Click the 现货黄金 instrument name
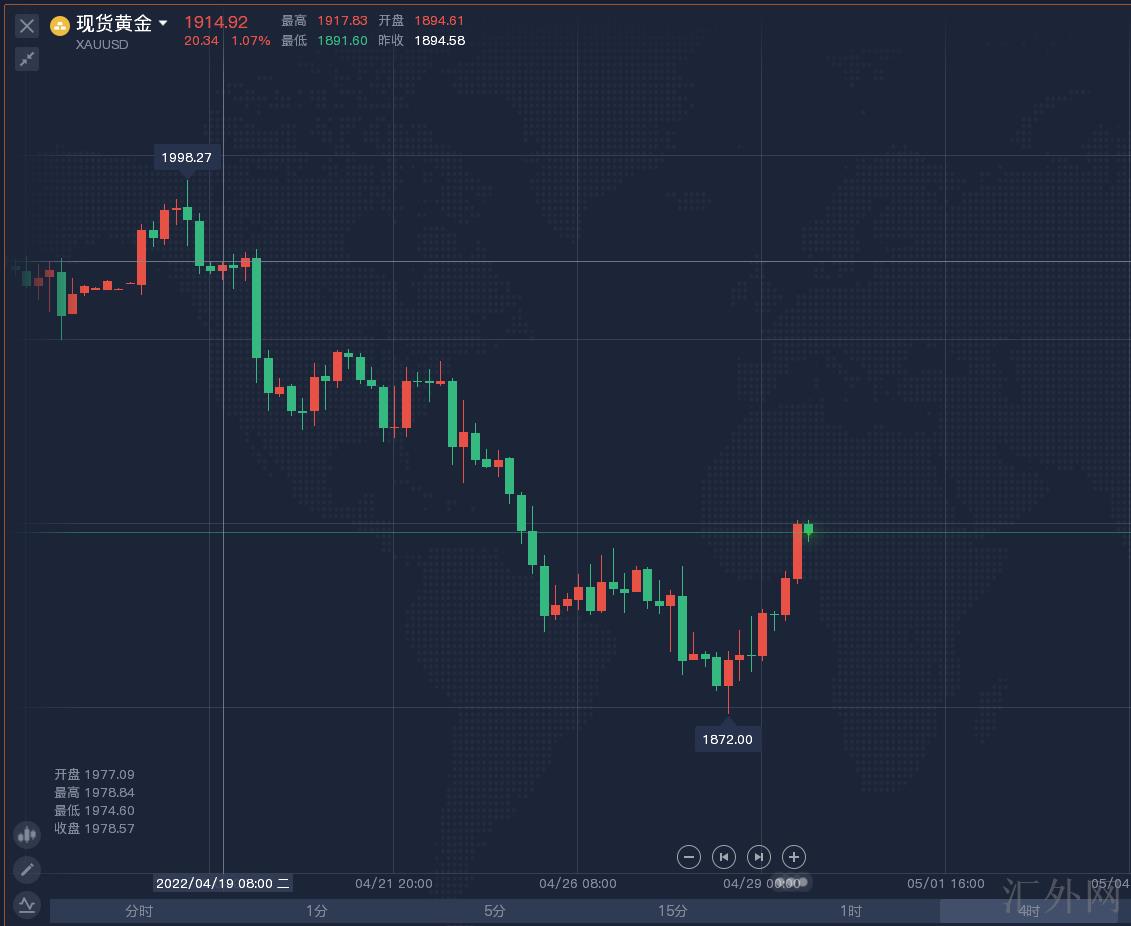 (x=114, y=24)
